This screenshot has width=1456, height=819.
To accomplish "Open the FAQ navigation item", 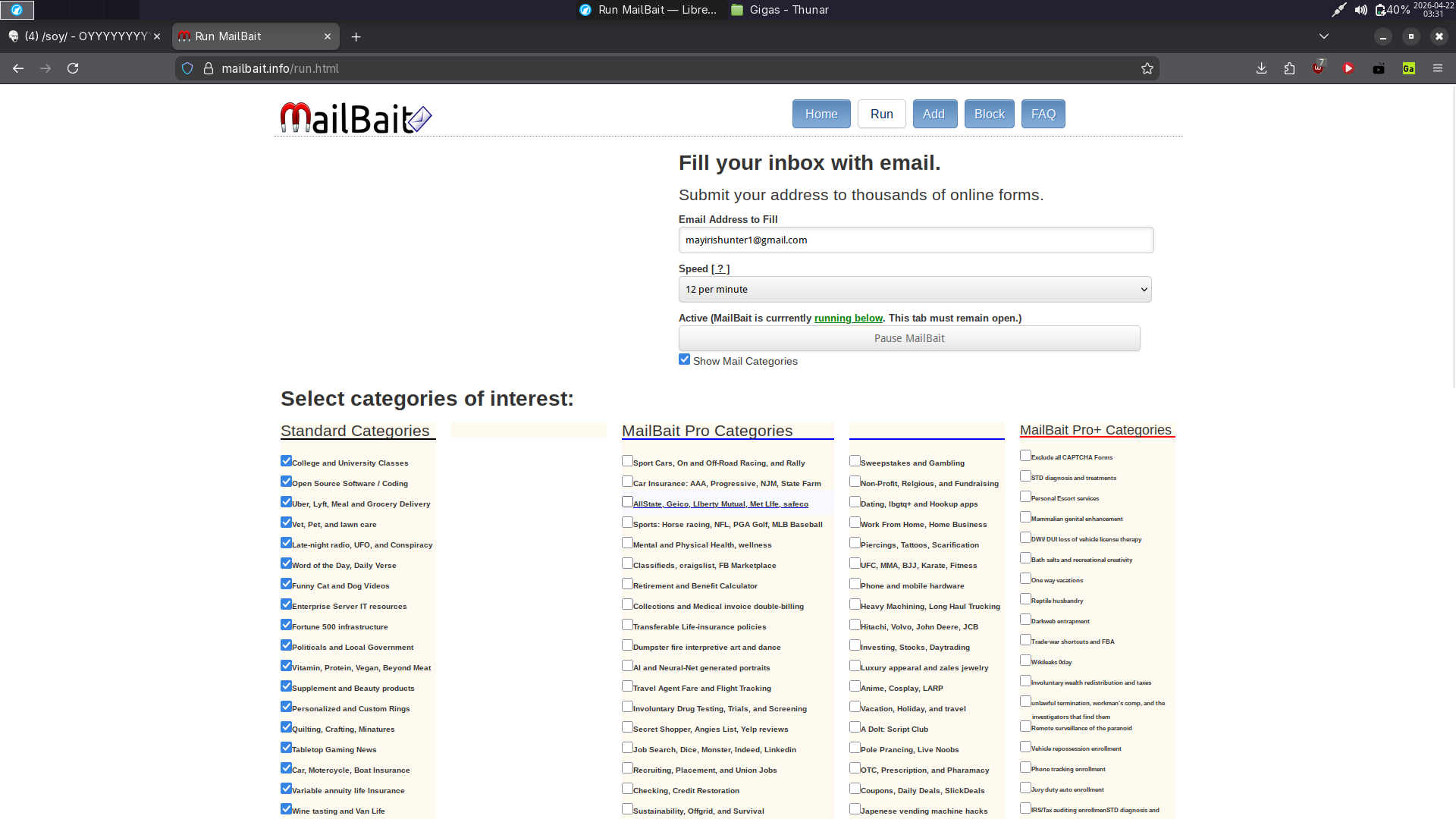I will pyautogui.click(x=1043, y=114).
